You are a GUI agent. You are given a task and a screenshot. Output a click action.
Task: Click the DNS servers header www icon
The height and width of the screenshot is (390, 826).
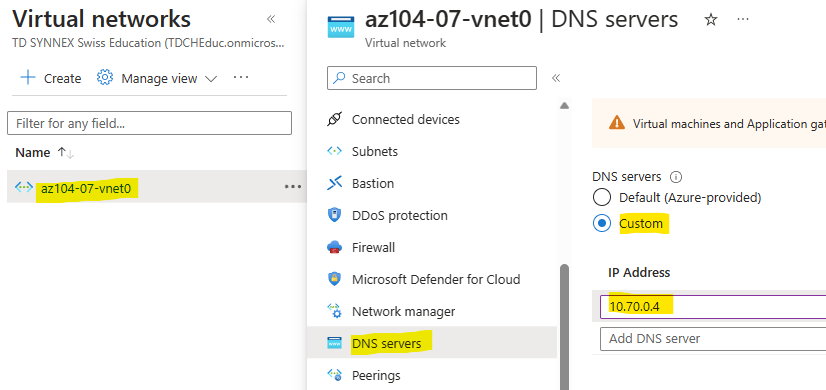[341, 26]
